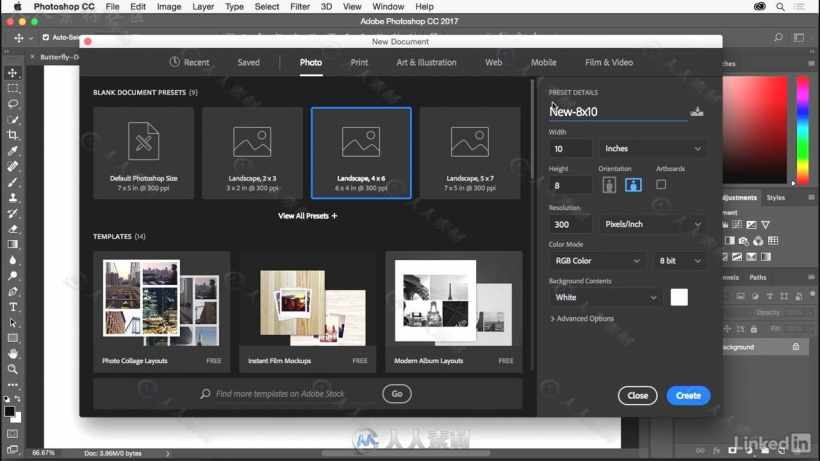Viewport: 820px width, 461px height.
Task: Select the History Brush tool
Action: pos(13,213)
